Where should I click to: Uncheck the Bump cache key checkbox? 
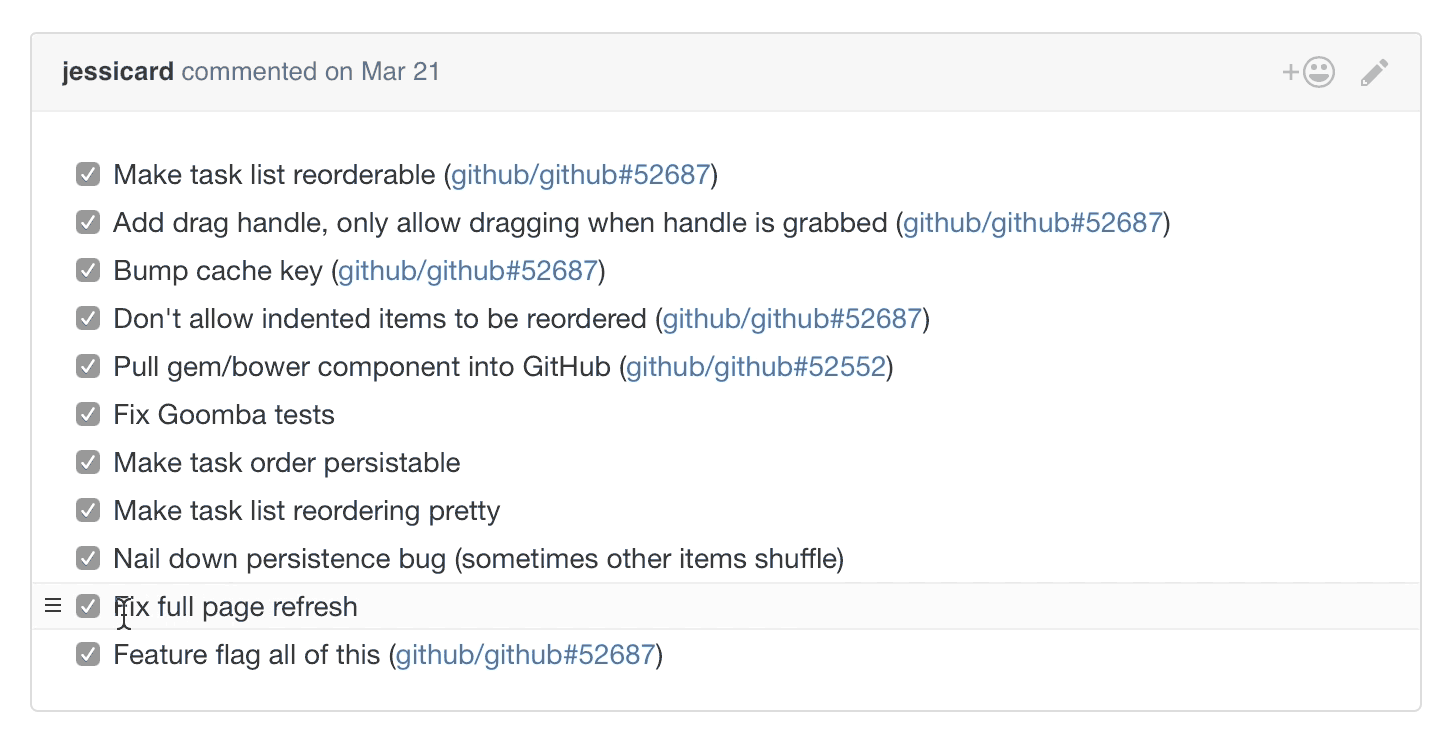88,270
